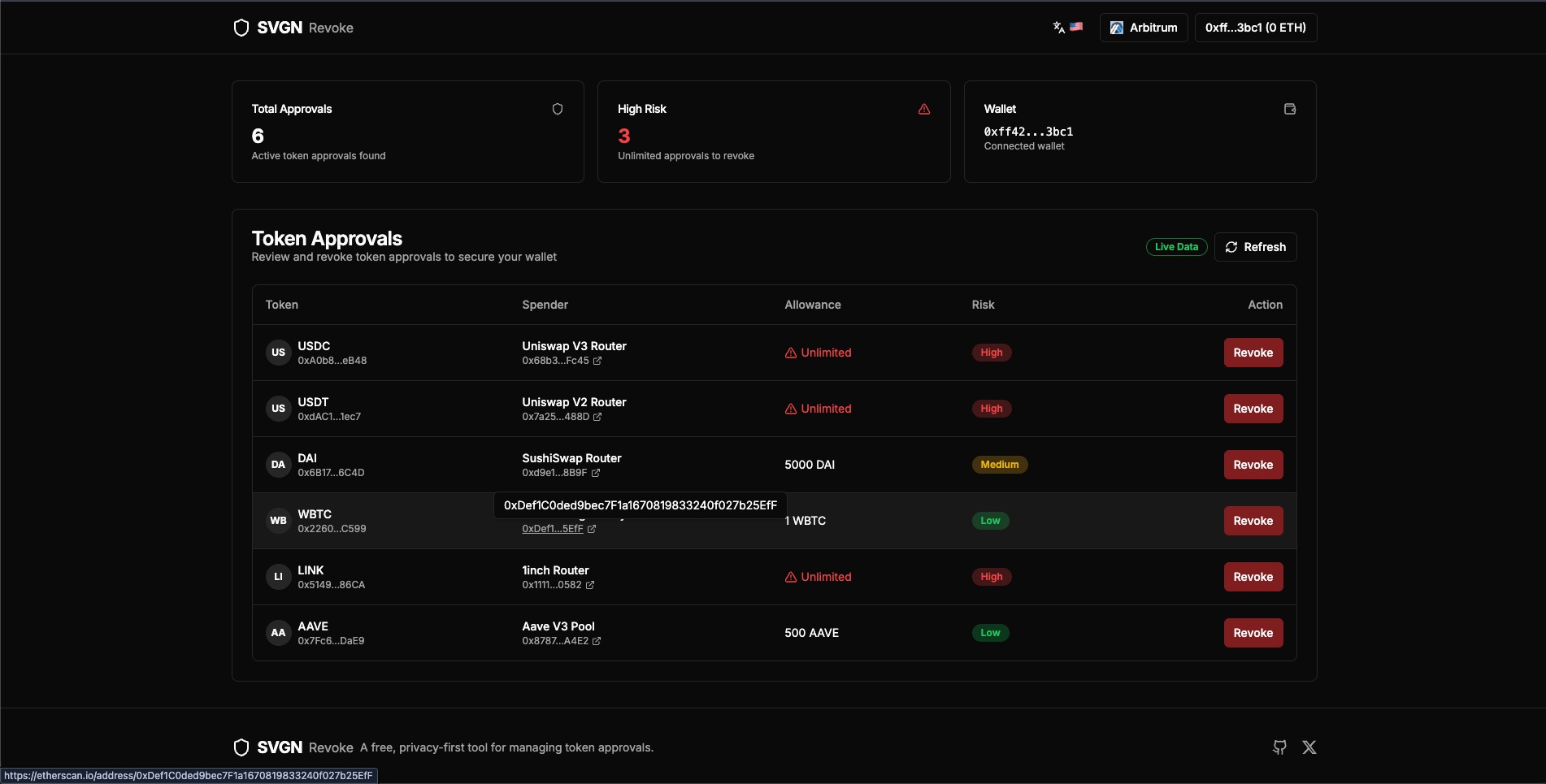Click the alert triangle on High Risk card
Viewport: 1546px width, 784px height.
[x=923, y=109]
